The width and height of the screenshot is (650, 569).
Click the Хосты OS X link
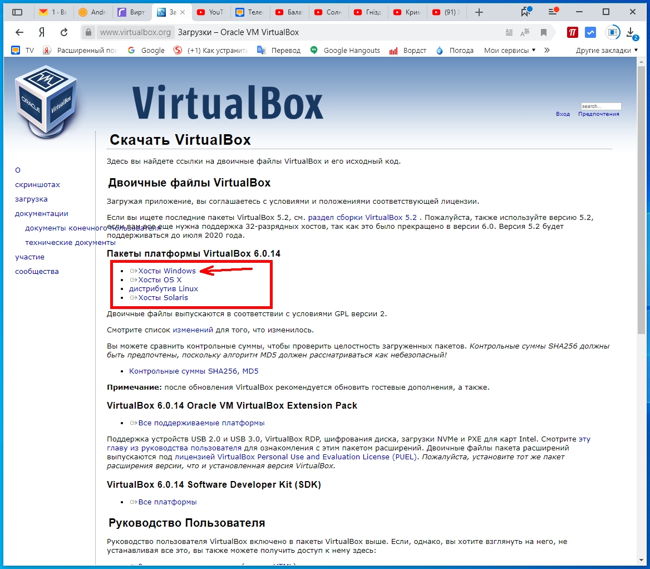click(160, 280)
